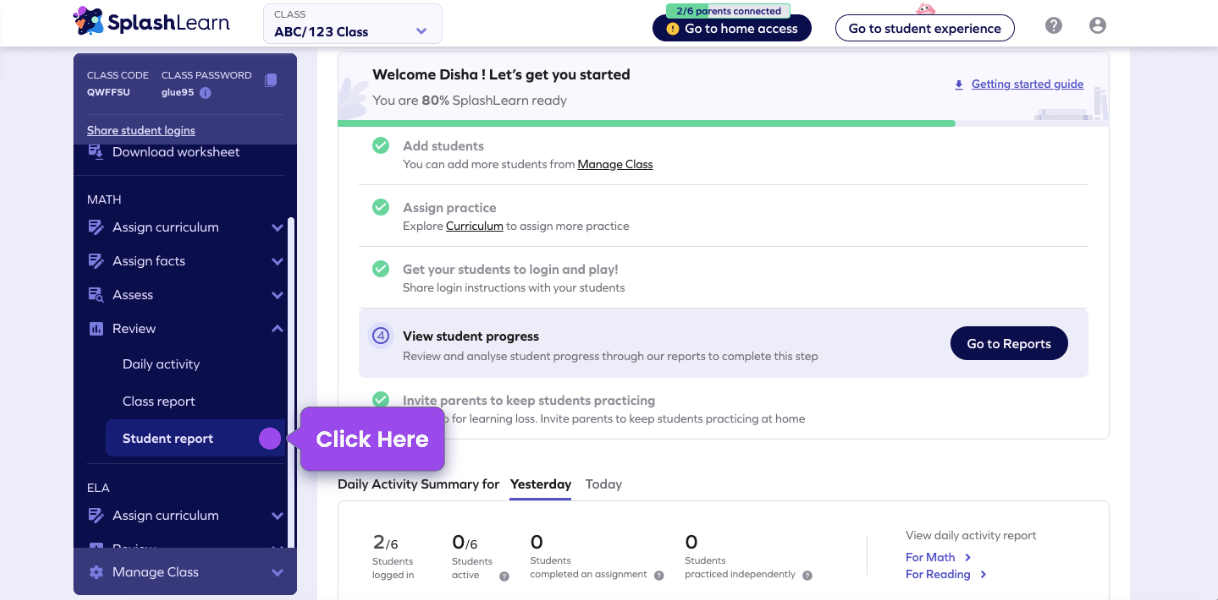
Task: Open the Download worksheet icon
Action: [x=97, y=151]
